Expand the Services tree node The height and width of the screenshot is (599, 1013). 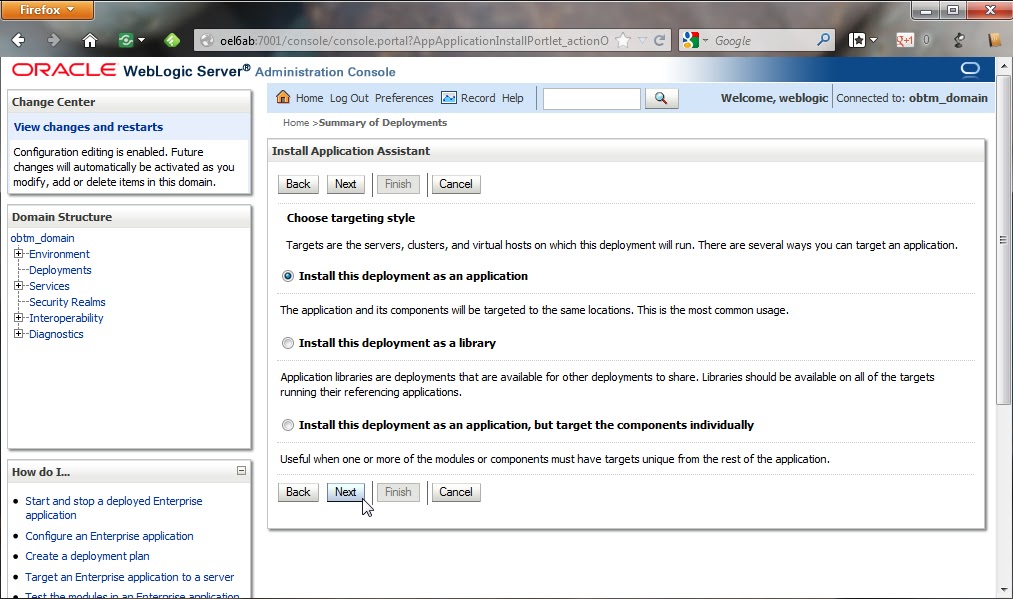point(18,285)
